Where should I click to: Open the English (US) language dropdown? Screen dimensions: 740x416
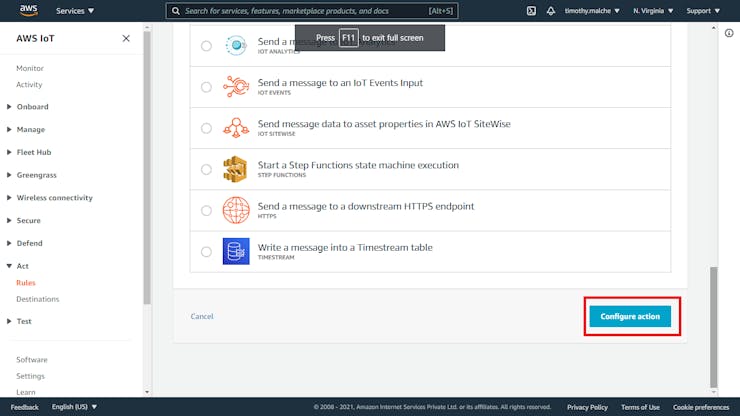(x=74, y=407)
